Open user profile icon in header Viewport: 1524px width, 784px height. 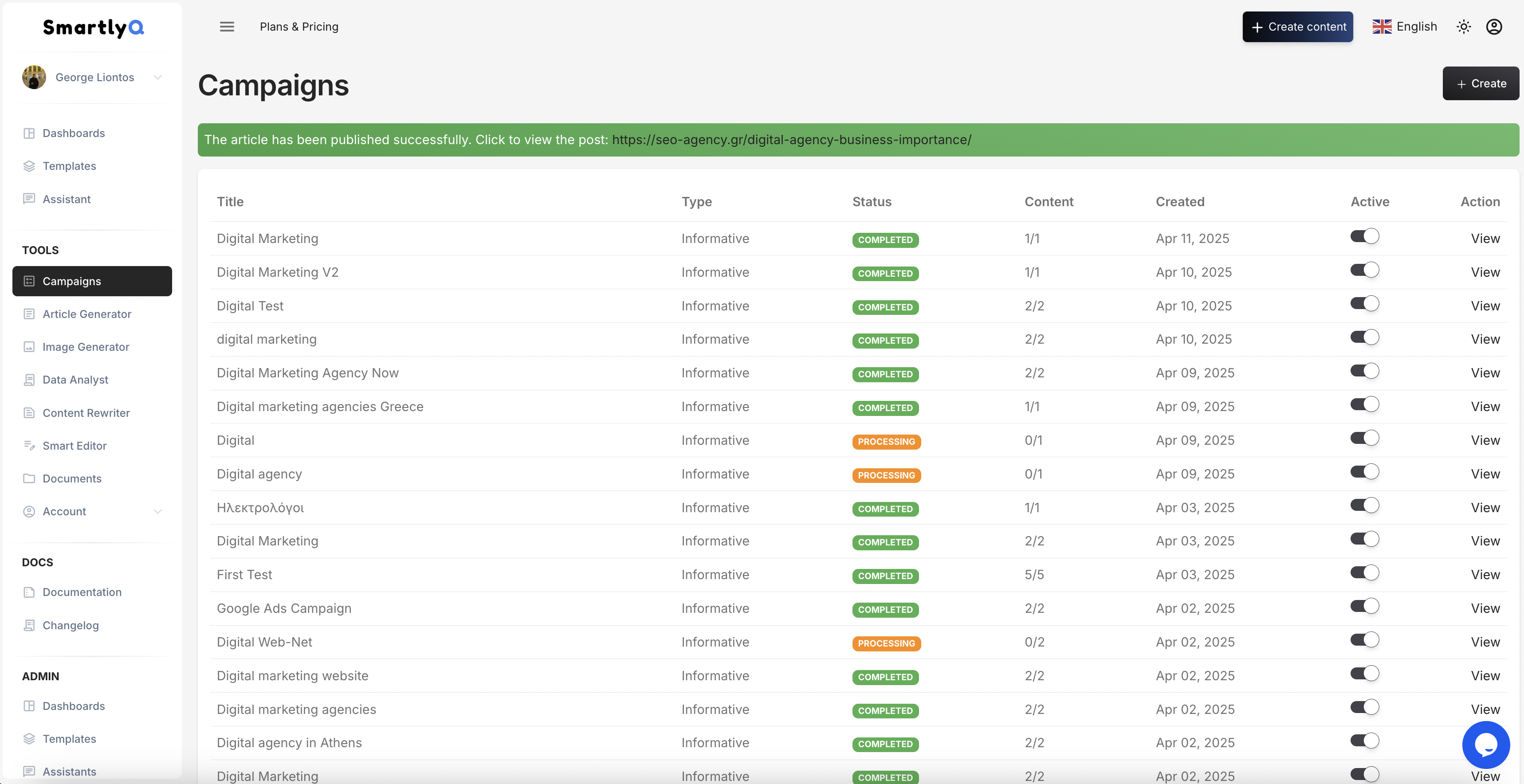1493,27
